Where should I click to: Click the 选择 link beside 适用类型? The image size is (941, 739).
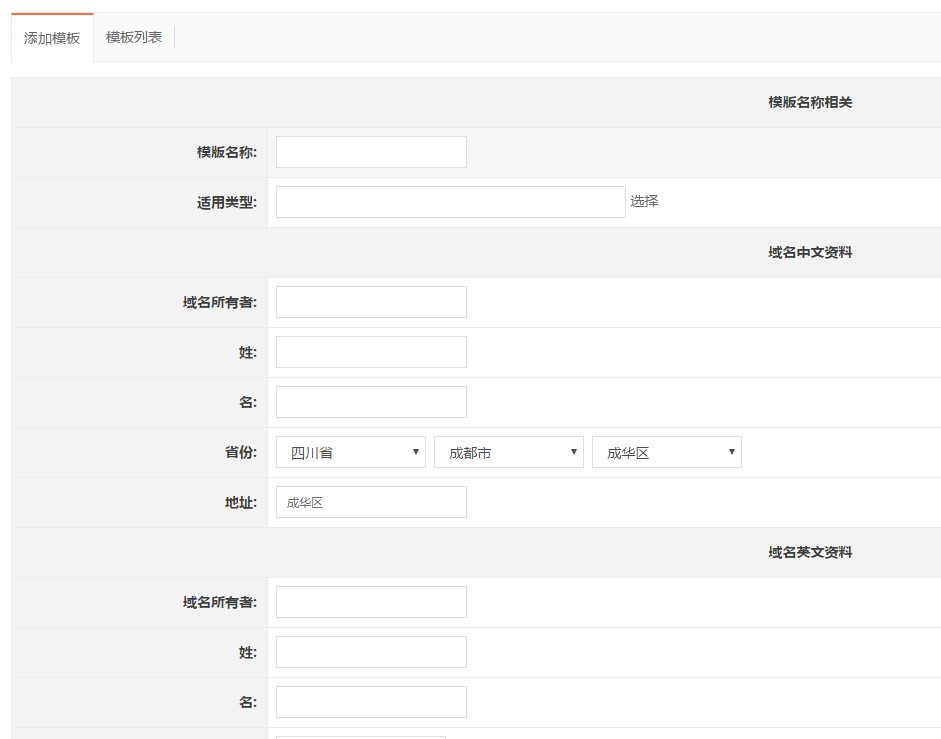pos(644,202)
